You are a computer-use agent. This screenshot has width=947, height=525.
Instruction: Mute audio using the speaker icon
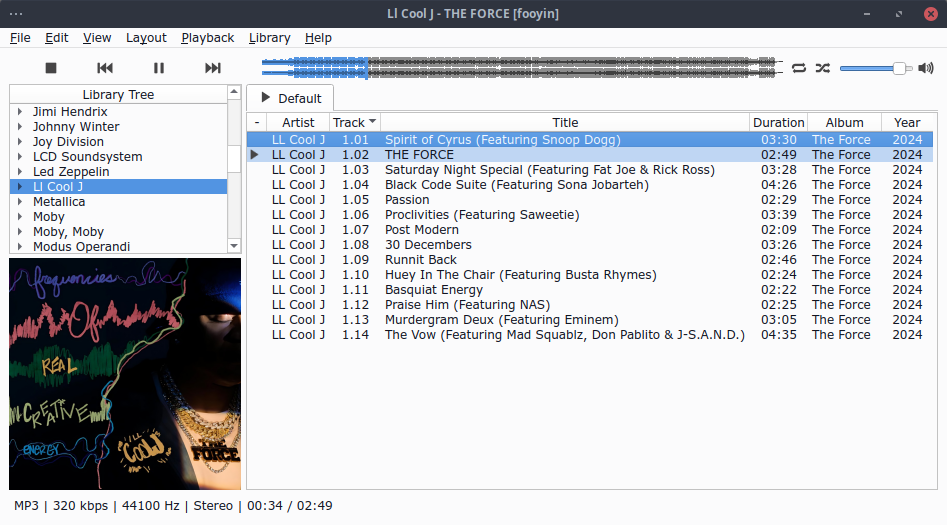tap(926, 68)
